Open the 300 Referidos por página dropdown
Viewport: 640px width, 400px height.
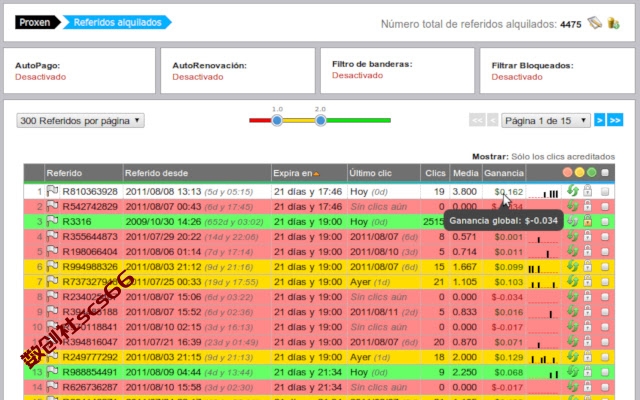click(x=80, y=120)
